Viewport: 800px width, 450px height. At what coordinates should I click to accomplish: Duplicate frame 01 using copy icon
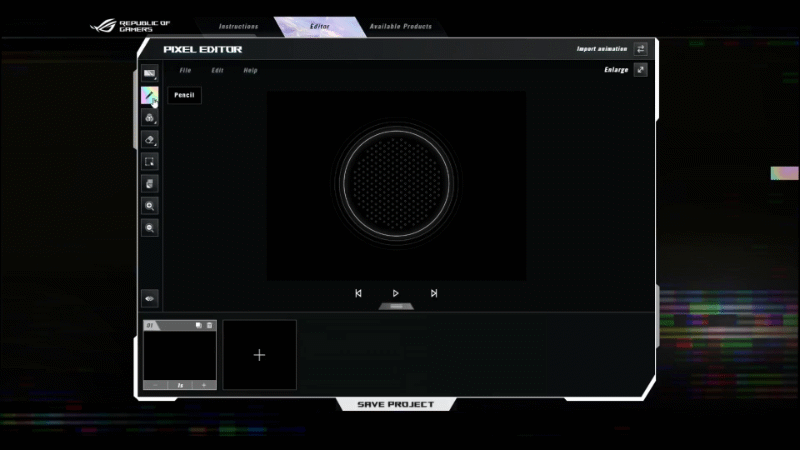point(199,325)
